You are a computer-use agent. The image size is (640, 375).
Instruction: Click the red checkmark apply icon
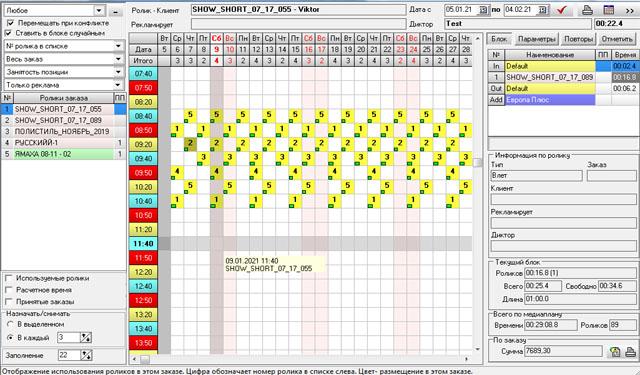[562, 10]
